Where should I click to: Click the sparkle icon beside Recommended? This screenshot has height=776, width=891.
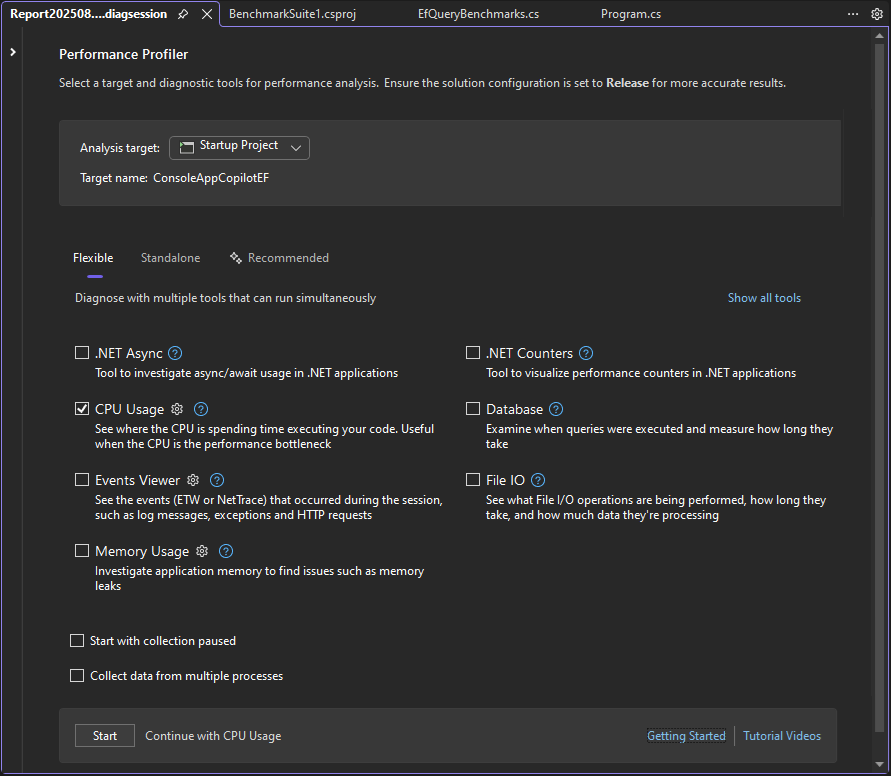click(x=236, y=257)
